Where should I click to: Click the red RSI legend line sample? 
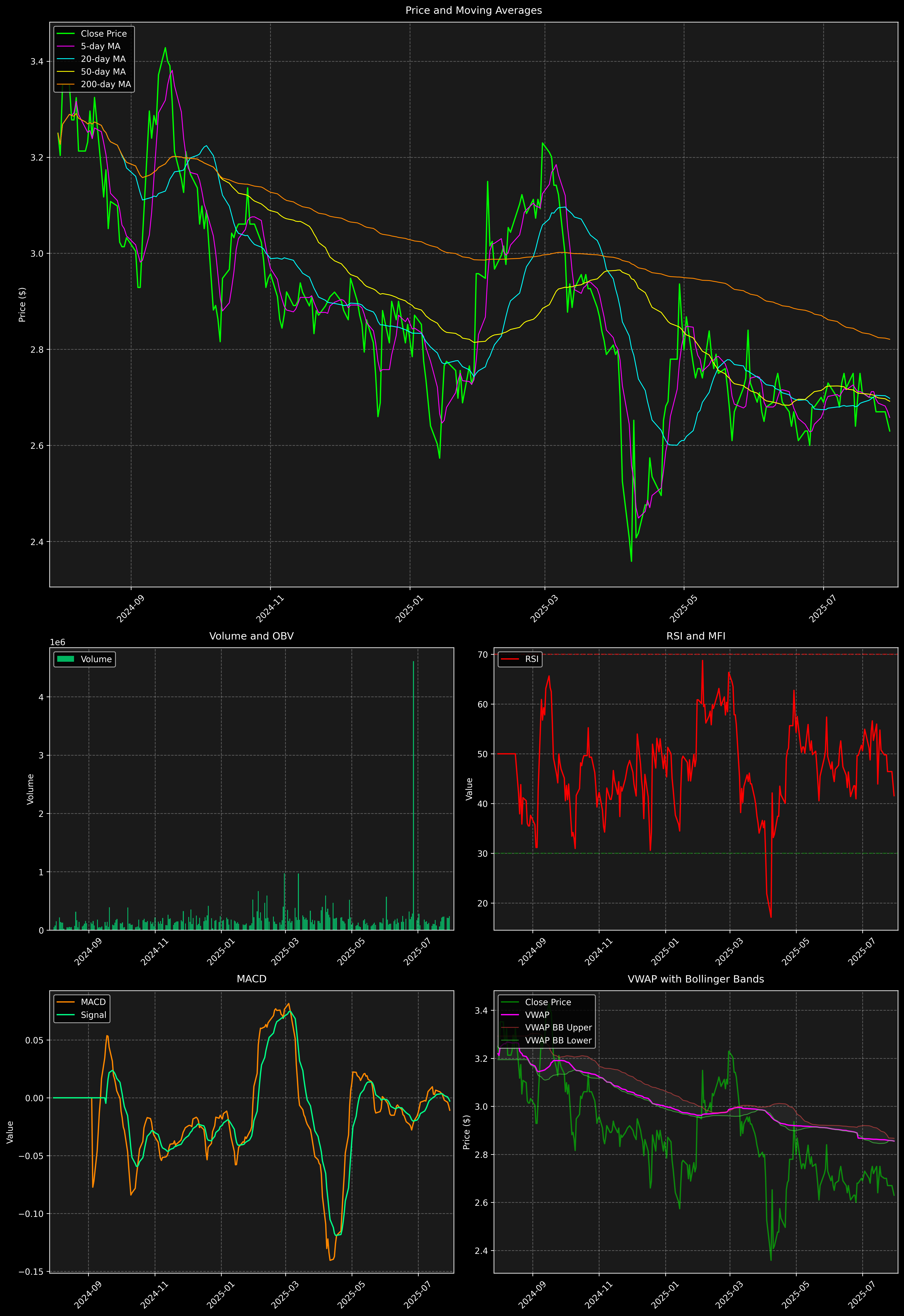(510, 659)
